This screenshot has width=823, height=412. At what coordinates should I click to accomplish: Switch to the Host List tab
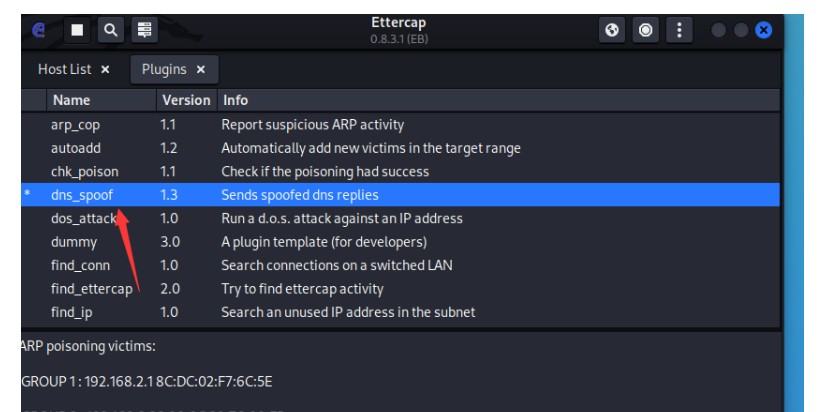coord(64,70)
